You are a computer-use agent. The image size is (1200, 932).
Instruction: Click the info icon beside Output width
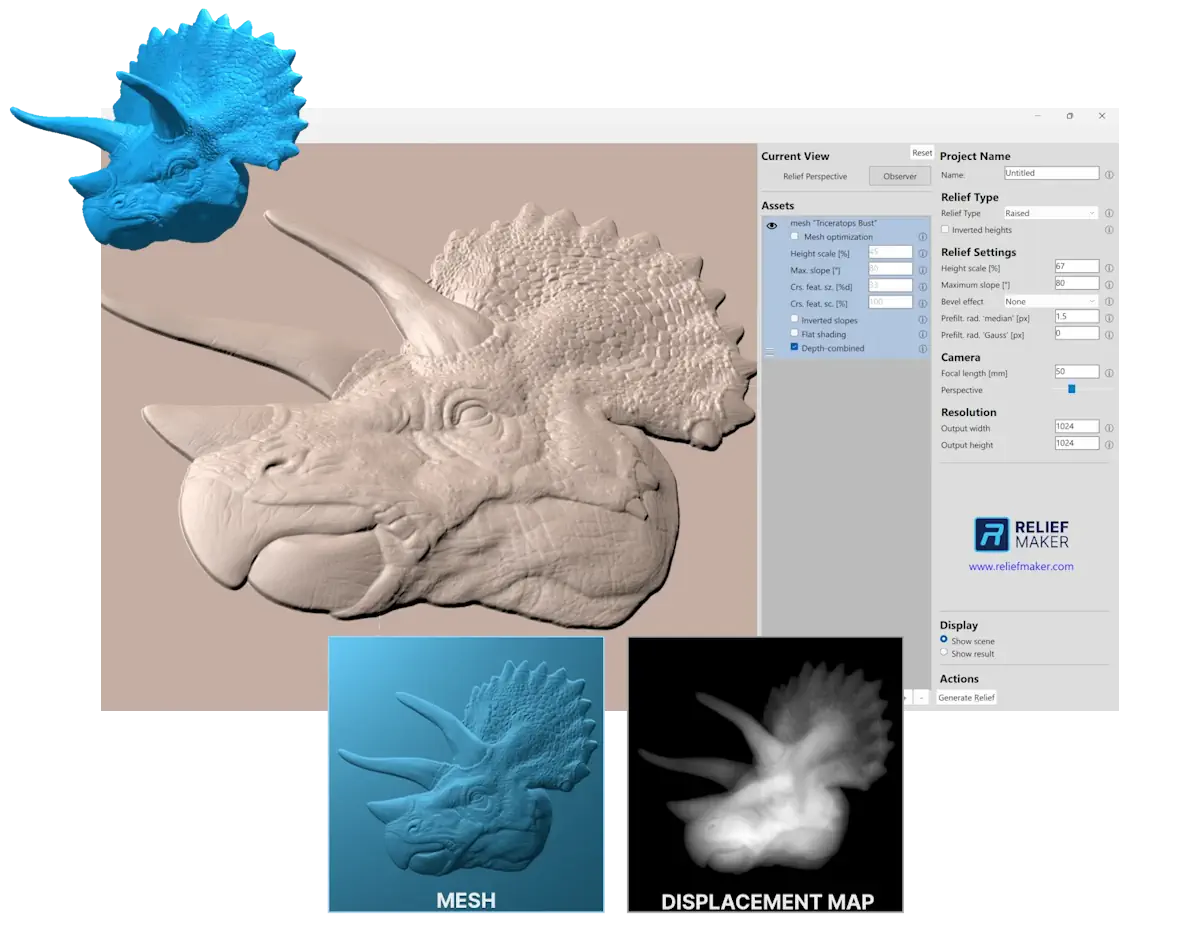(1108, 426)
